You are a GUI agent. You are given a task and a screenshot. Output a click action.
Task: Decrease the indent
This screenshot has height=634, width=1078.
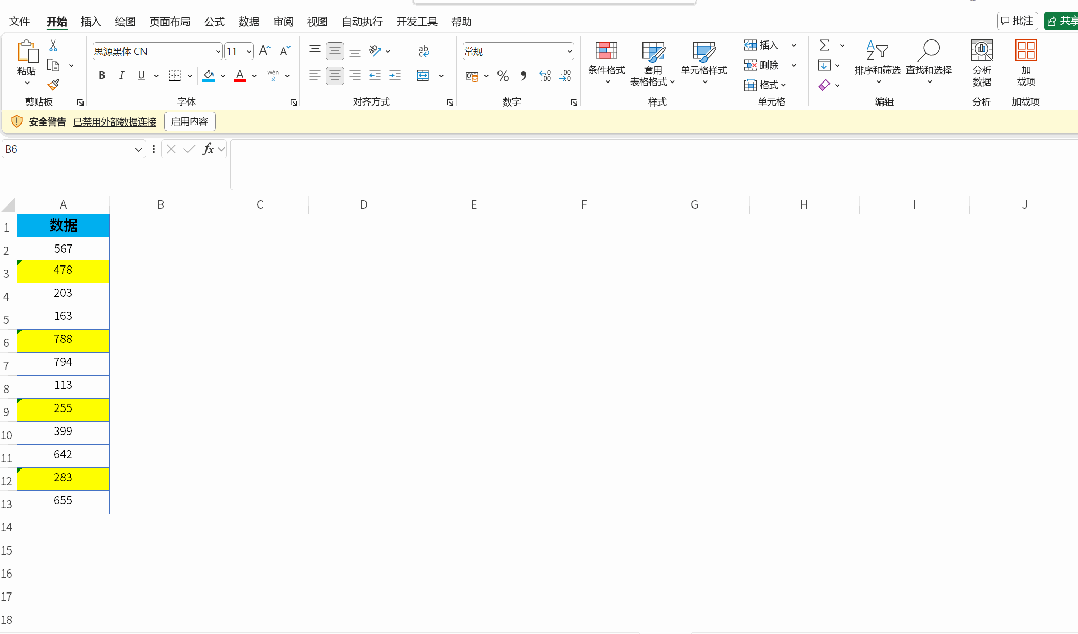point(375,75)
